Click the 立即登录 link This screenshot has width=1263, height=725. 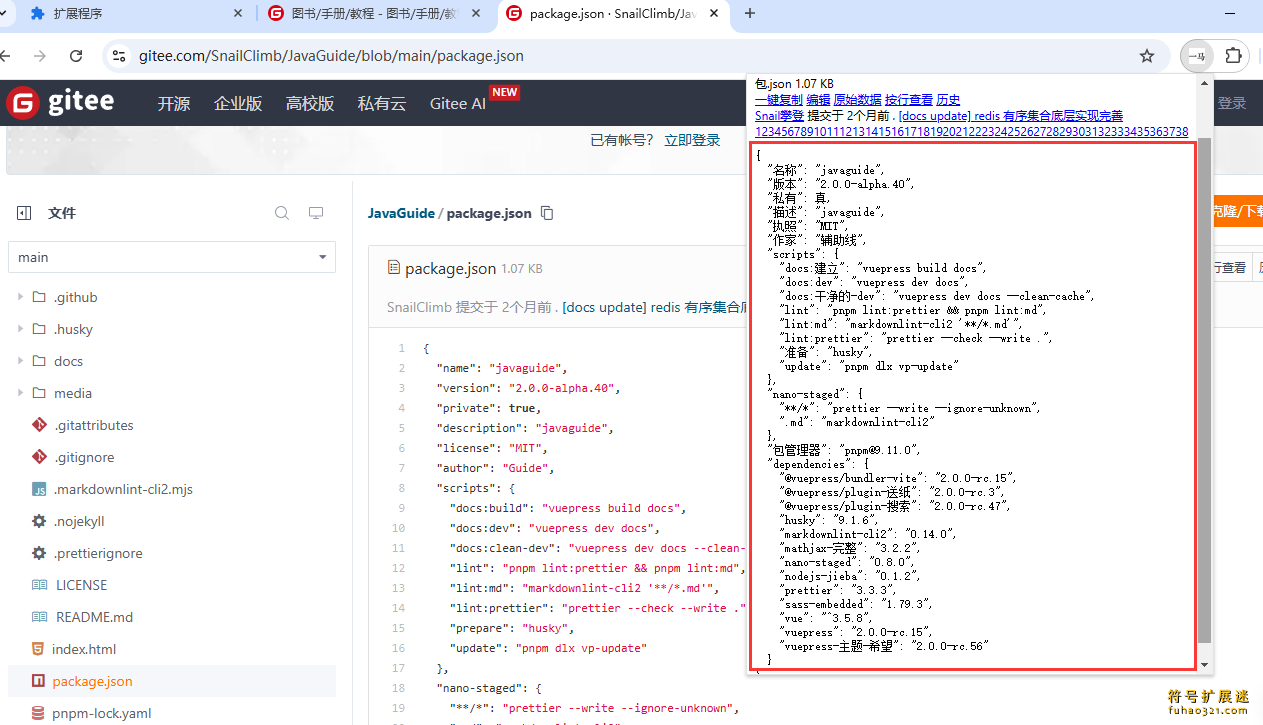[x=692, y=140]
